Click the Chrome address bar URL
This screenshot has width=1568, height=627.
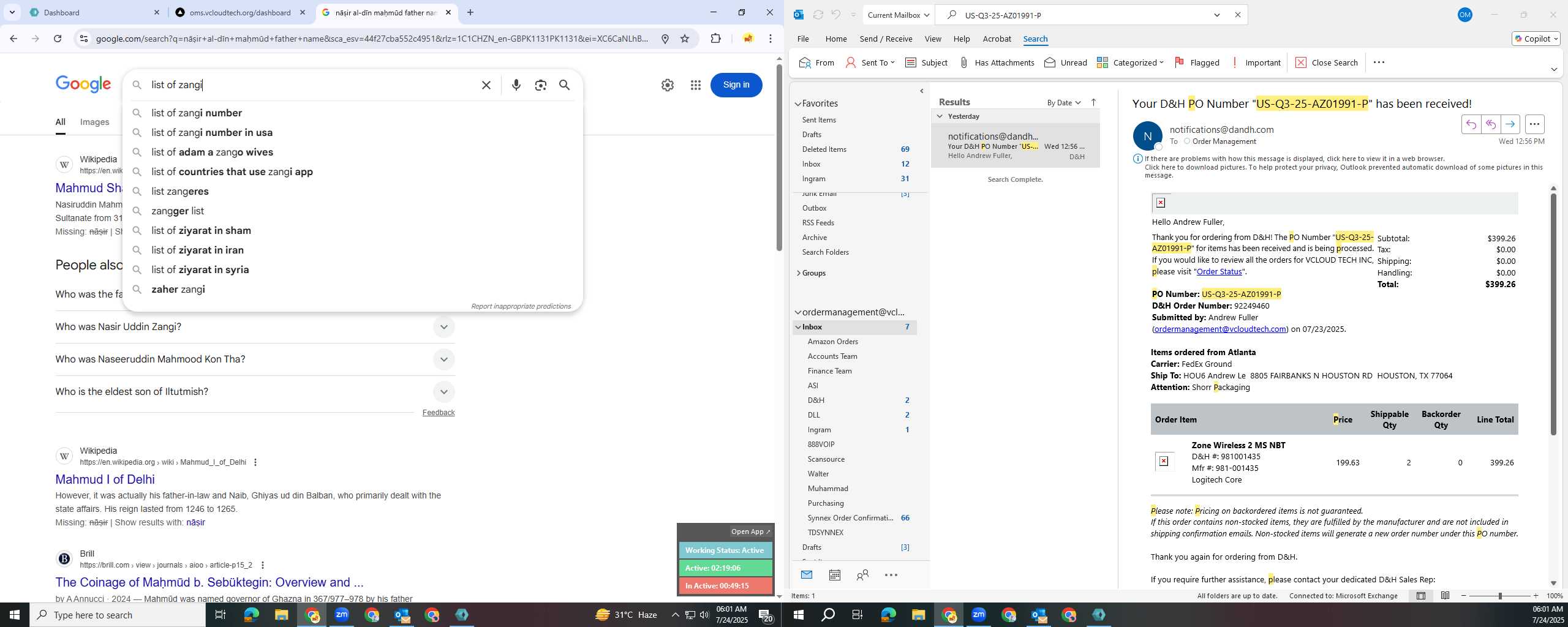click(372, 39)
